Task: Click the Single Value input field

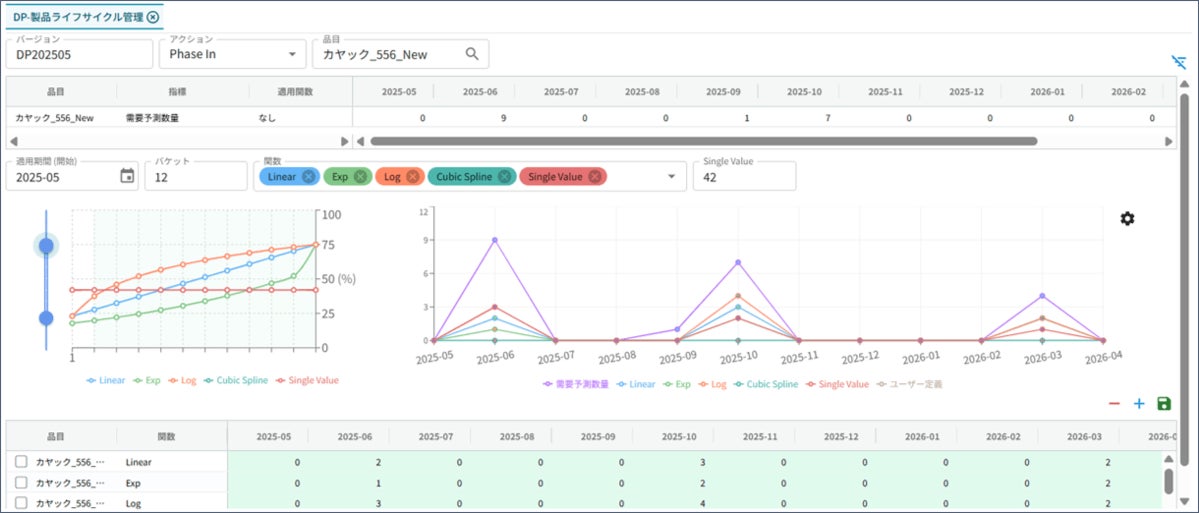Action: point(744,176)
